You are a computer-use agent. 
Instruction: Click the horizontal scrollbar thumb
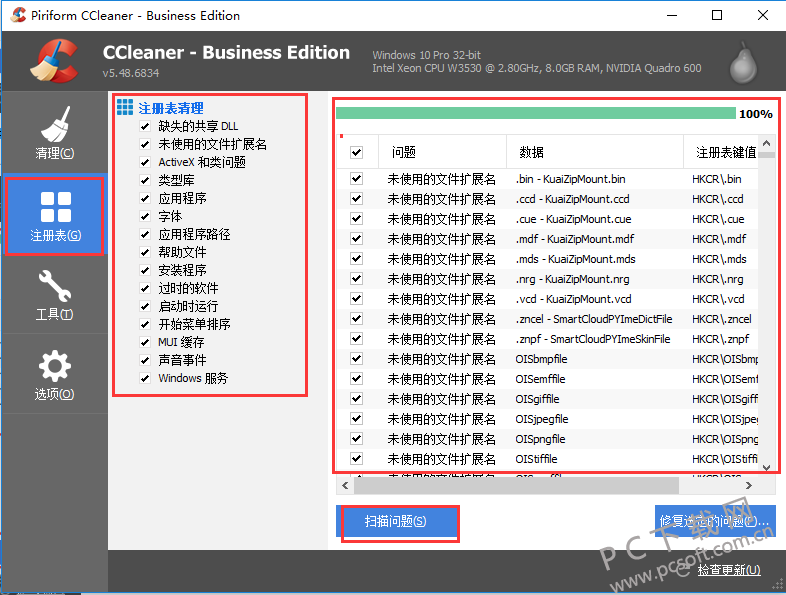[x=516, y=485]
